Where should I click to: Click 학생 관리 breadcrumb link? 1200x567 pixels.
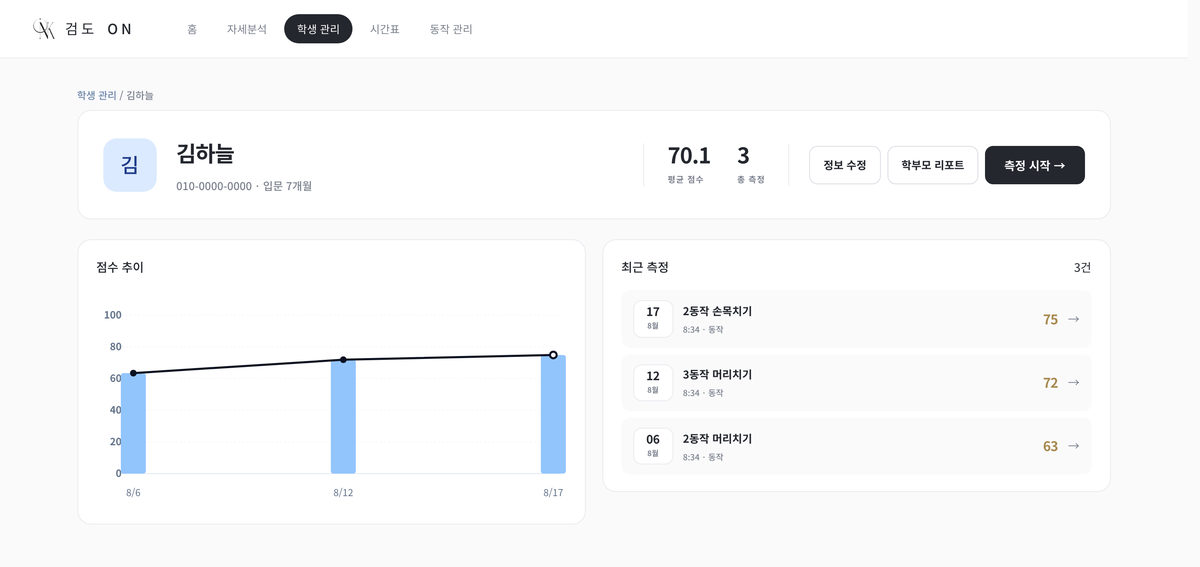pyautogui.click(x=97, y=95)
